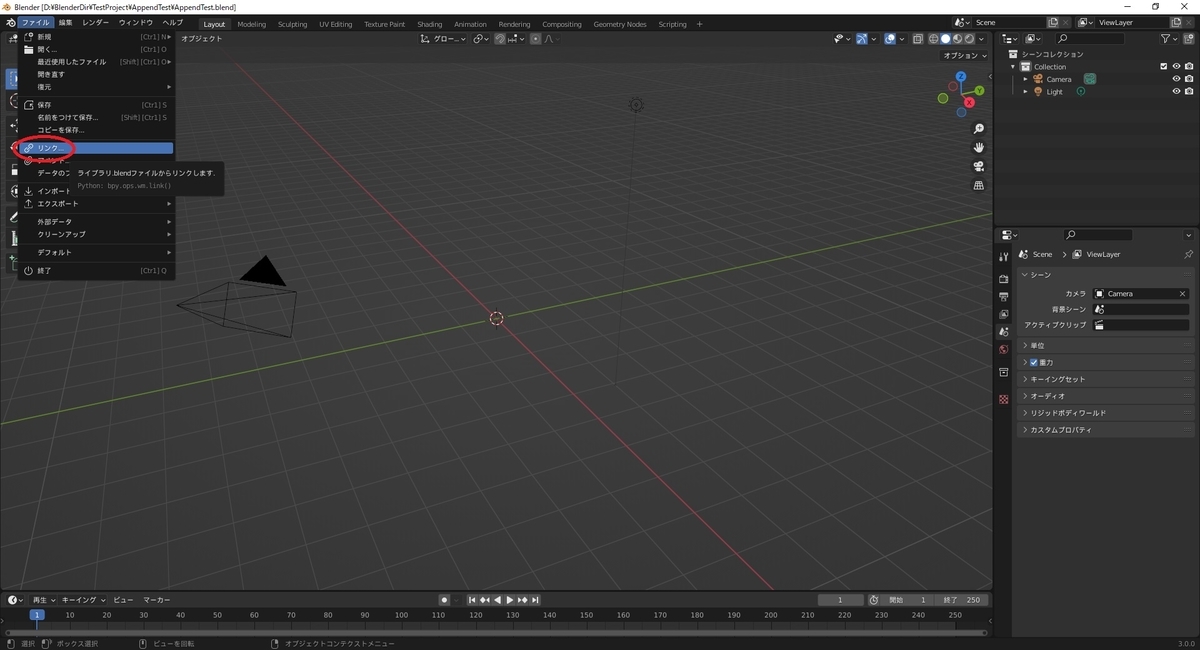The height and width of the screenshot is (650, 1200).
Task: Choose 終了 to quit Blender
Action: pyautogui.click(x=96, y=271)
